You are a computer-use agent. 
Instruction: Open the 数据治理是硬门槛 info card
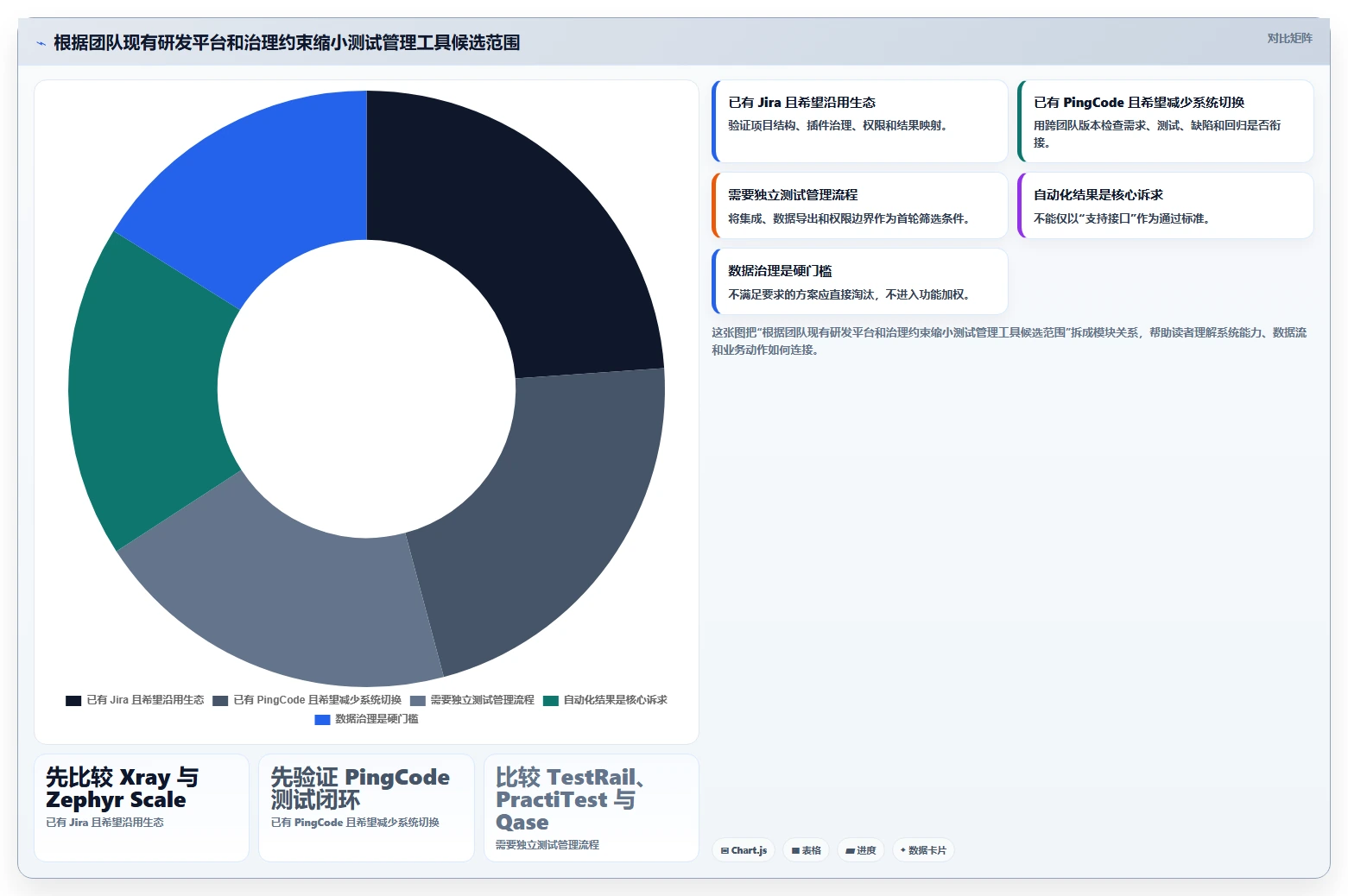tap(860, 281)
